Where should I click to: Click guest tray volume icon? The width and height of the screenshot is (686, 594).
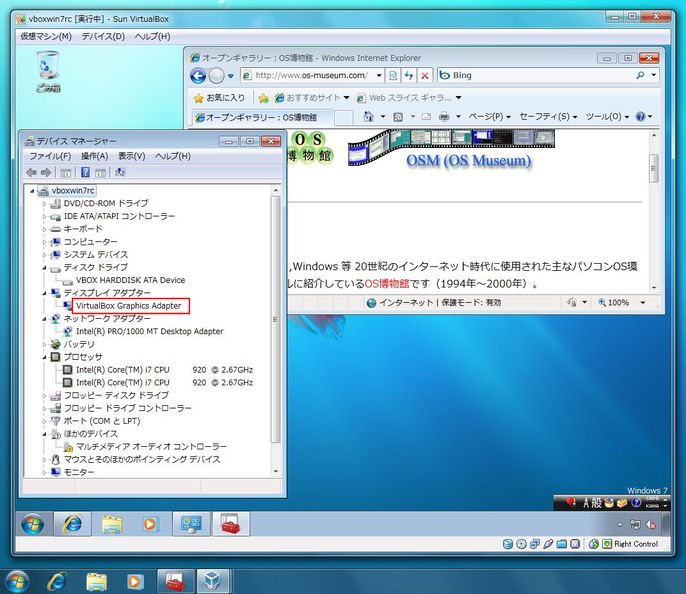pyautogui.click(x=651, y=524)
